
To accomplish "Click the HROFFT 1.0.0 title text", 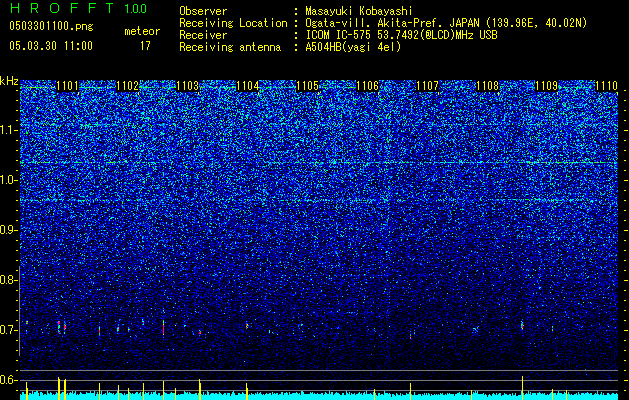I will tap(79, 8).
